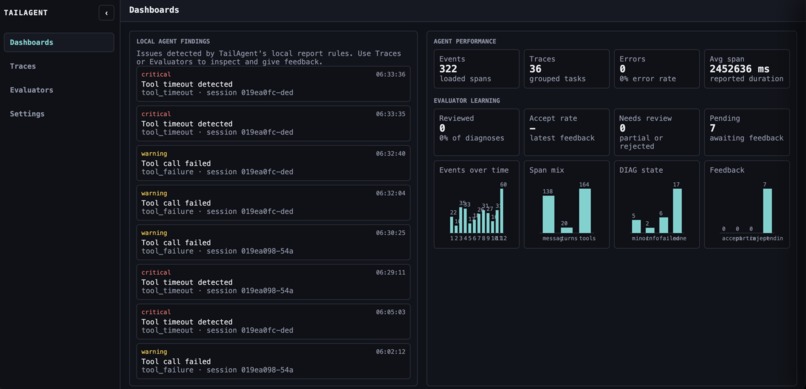Select the tool call failed warning at 06:32:04
Image resolution: width=806 pixels, height=389 pixels.
pyautogui.click(x=273, y=202)
